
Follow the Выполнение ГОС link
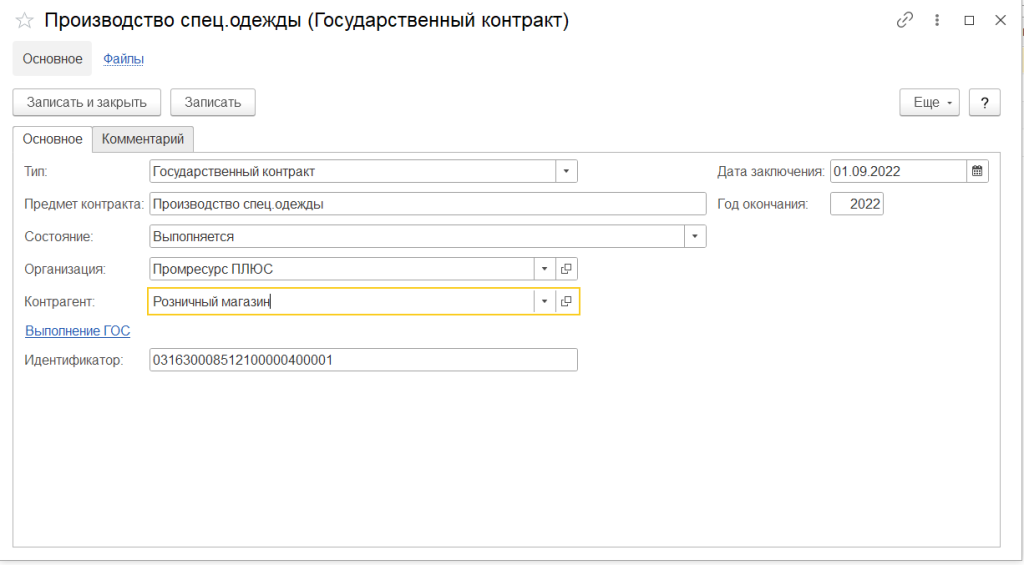click(77, 331)
